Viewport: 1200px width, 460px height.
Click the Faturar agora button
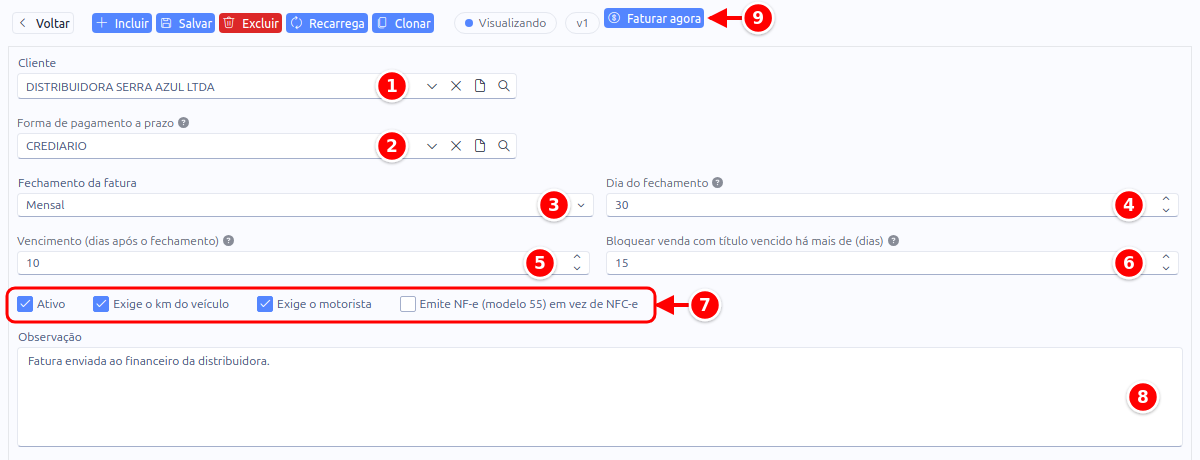(654, 18)
